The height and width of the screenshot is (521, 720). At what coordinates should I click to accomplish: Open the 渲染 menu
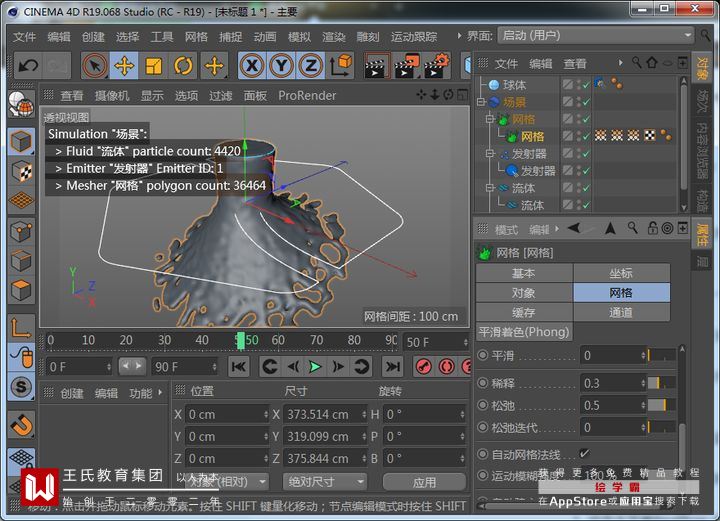tap(334, 37)
